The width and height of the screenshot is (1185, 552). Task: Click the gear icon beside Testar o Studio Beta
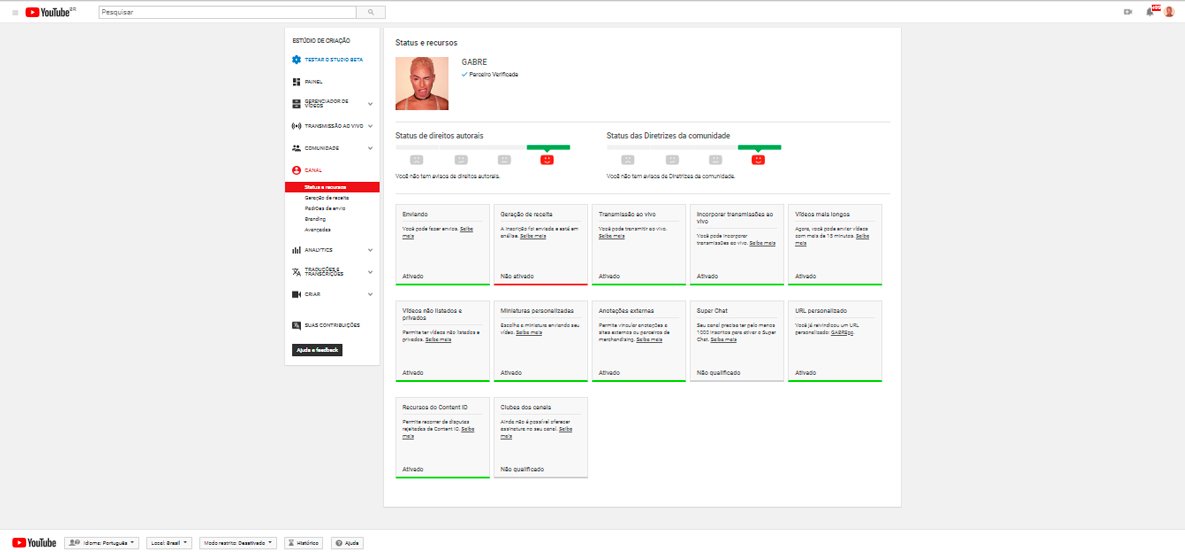pos(296,60)
